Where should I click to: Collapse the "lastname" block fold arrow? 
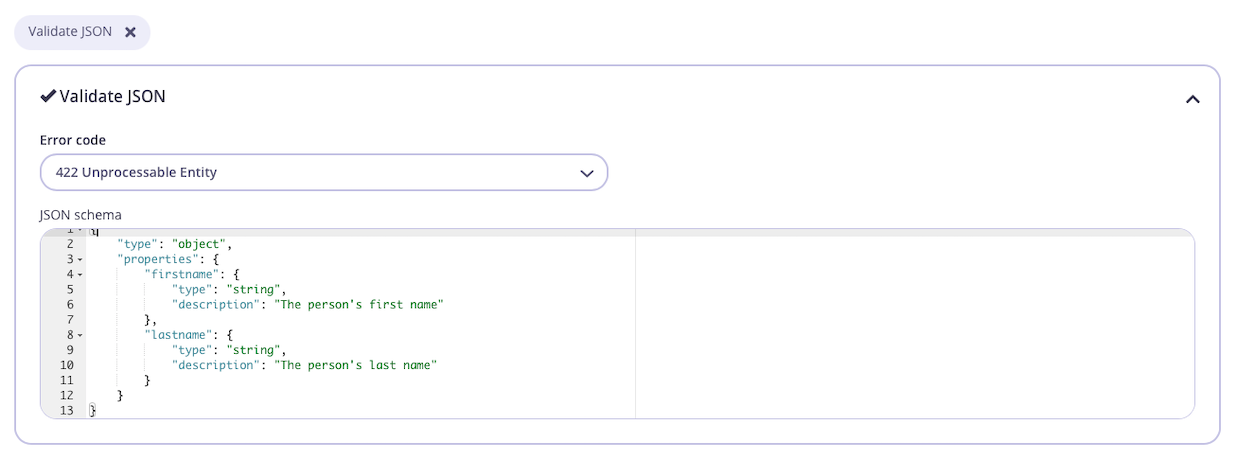pyautogui.click(x=79, y=336)
